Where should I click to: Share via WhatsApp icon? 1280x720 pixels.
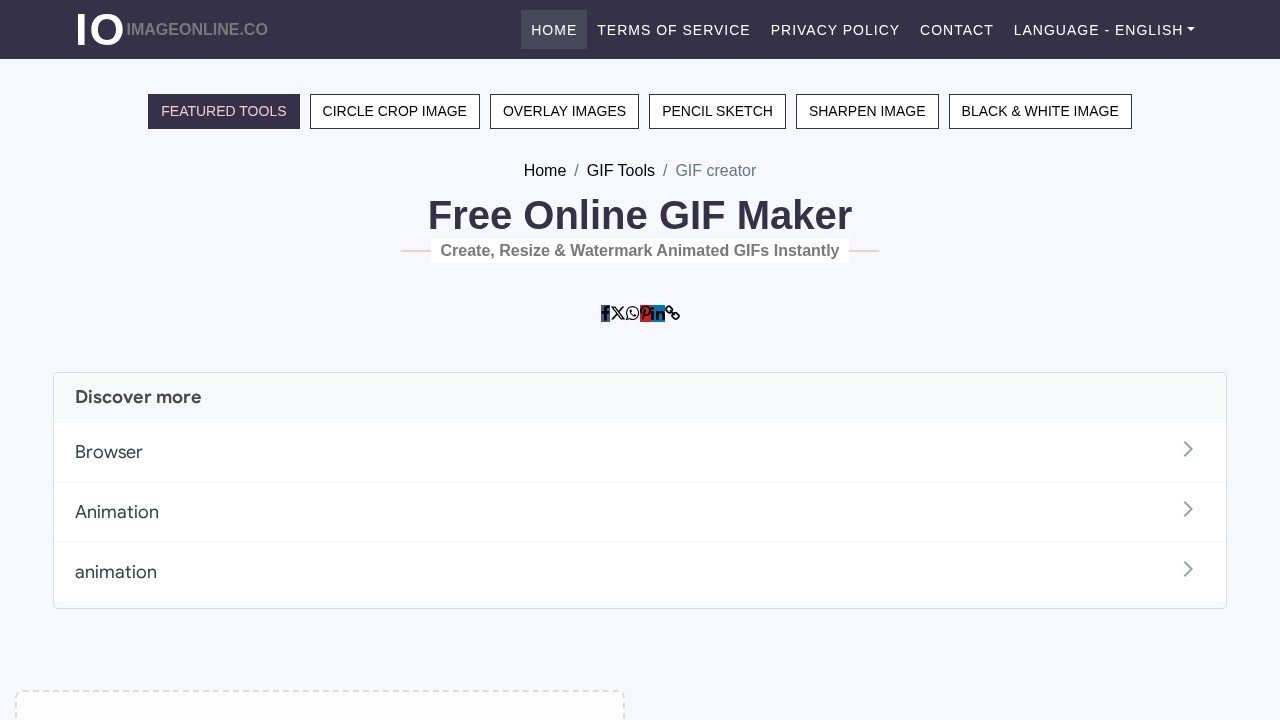[x=632, y=314]
